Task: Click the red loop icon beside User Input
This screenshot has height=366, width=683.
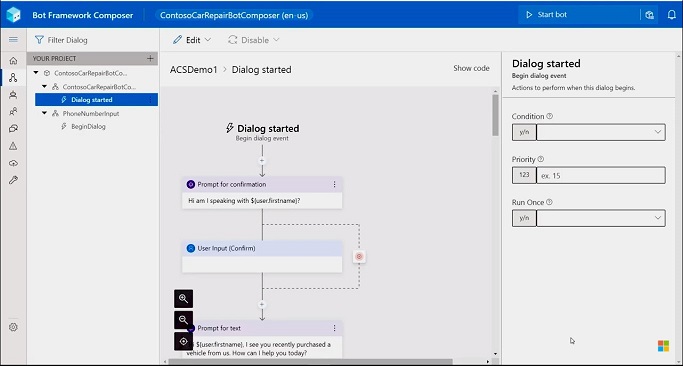Action: click(x=359, y=257)
